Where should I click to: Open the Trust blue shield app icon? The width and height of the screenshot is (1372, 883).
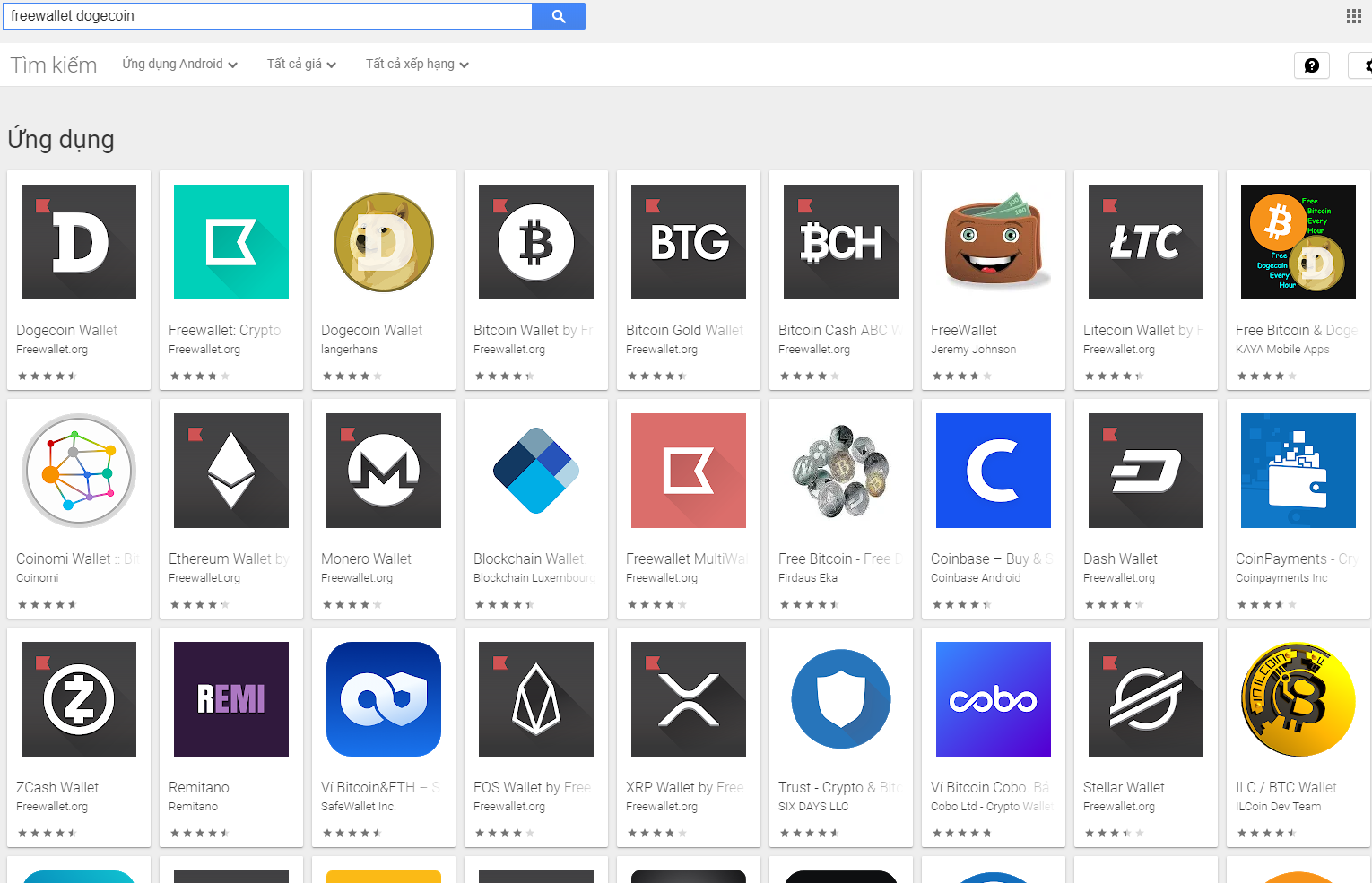841,699
